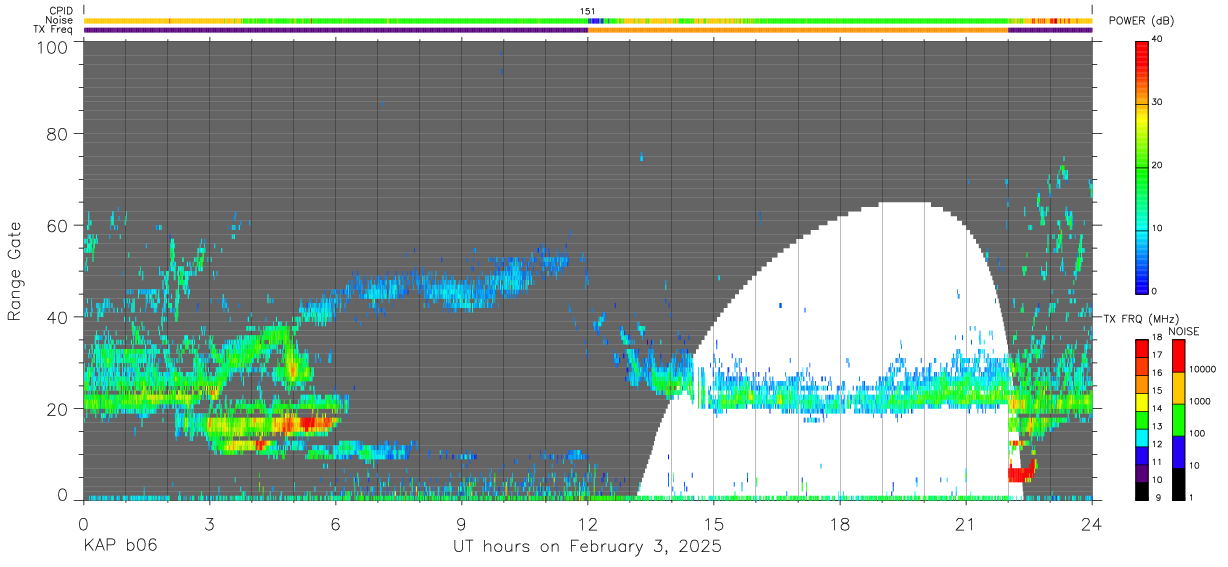The width and height of the screenshot is (1228, 567).
Task: Click the NOISE legend title
Action: coord(1184,331)
